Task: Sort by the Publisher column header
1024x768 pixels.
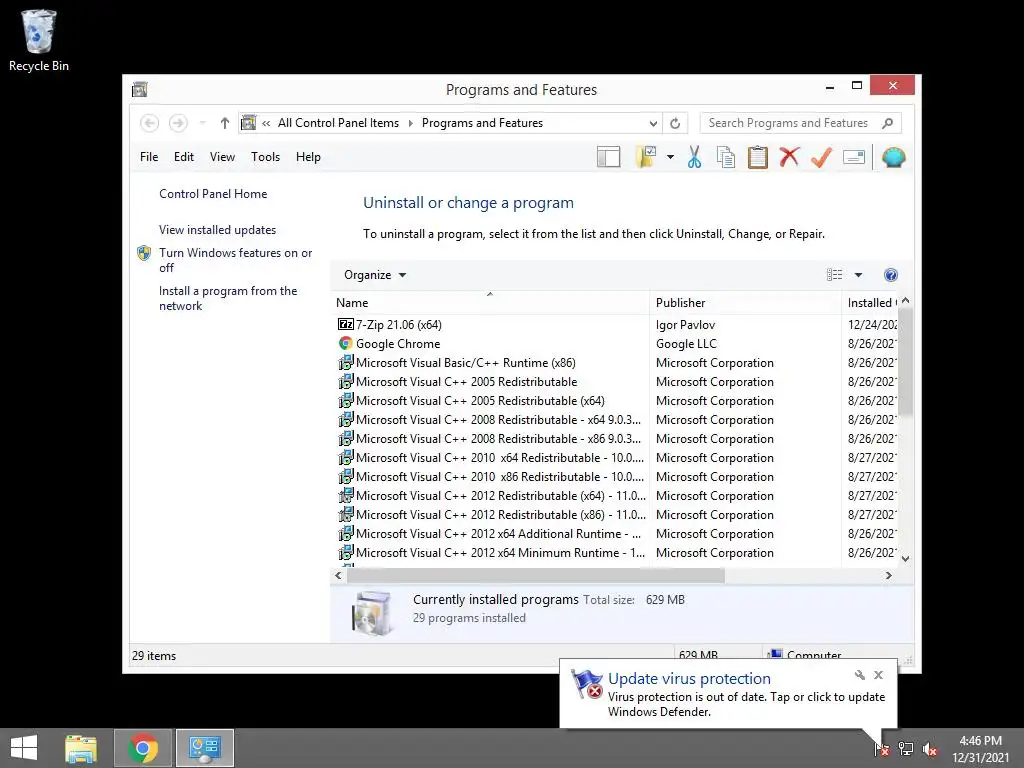Action: tap(746, 302)
